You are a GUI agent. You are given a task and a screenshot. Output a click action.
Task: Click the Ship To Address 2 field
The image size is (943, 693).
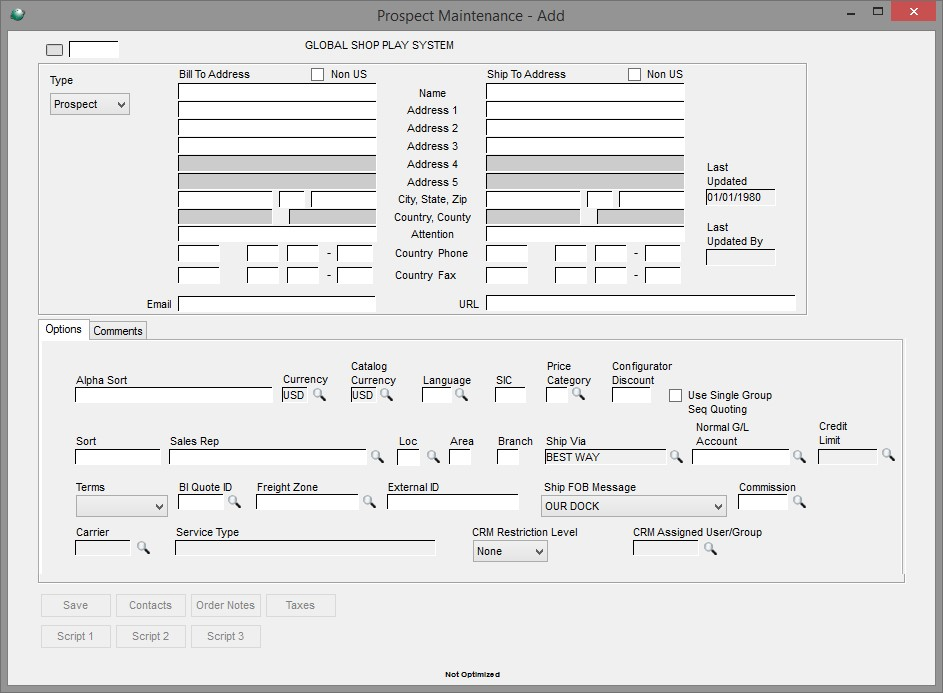point(585,128)
